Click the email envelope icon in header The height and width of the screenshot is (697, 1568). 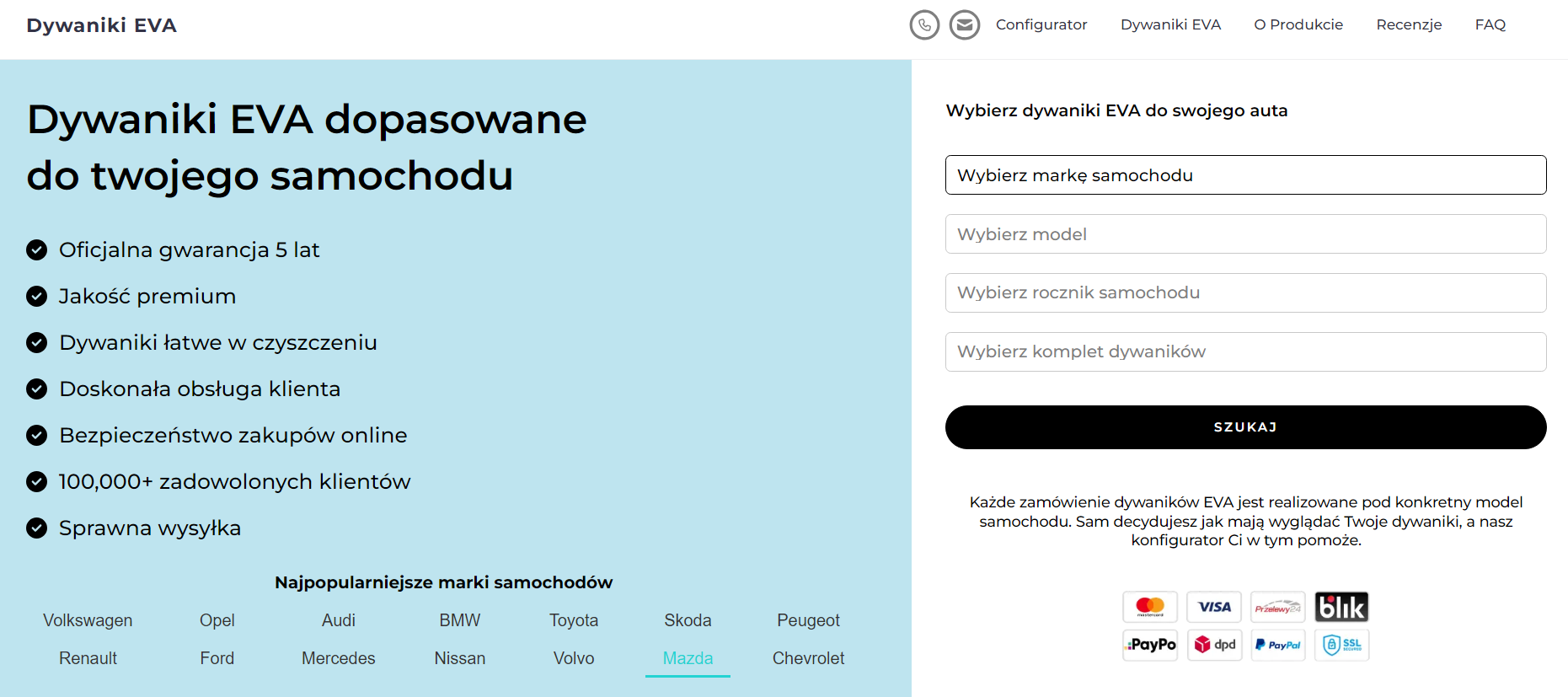964,25
